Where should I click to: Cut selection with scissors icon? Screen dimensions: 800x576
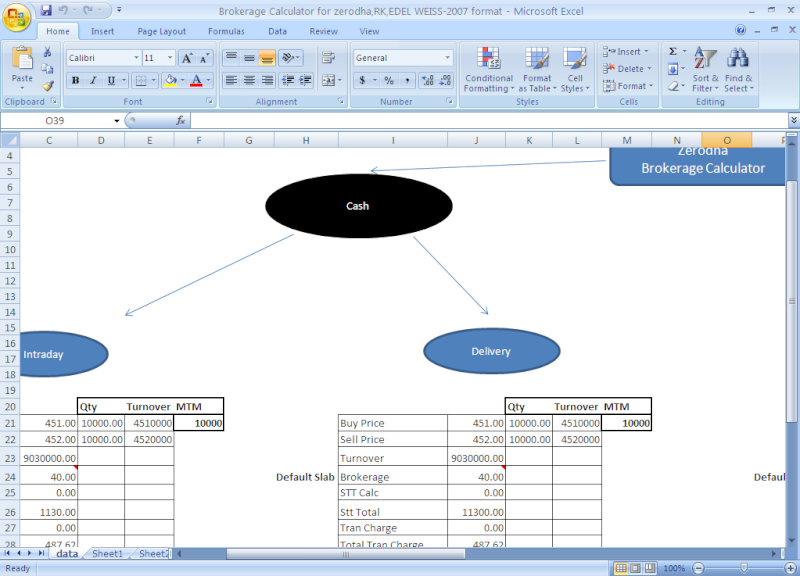click(x=47, y=52)
